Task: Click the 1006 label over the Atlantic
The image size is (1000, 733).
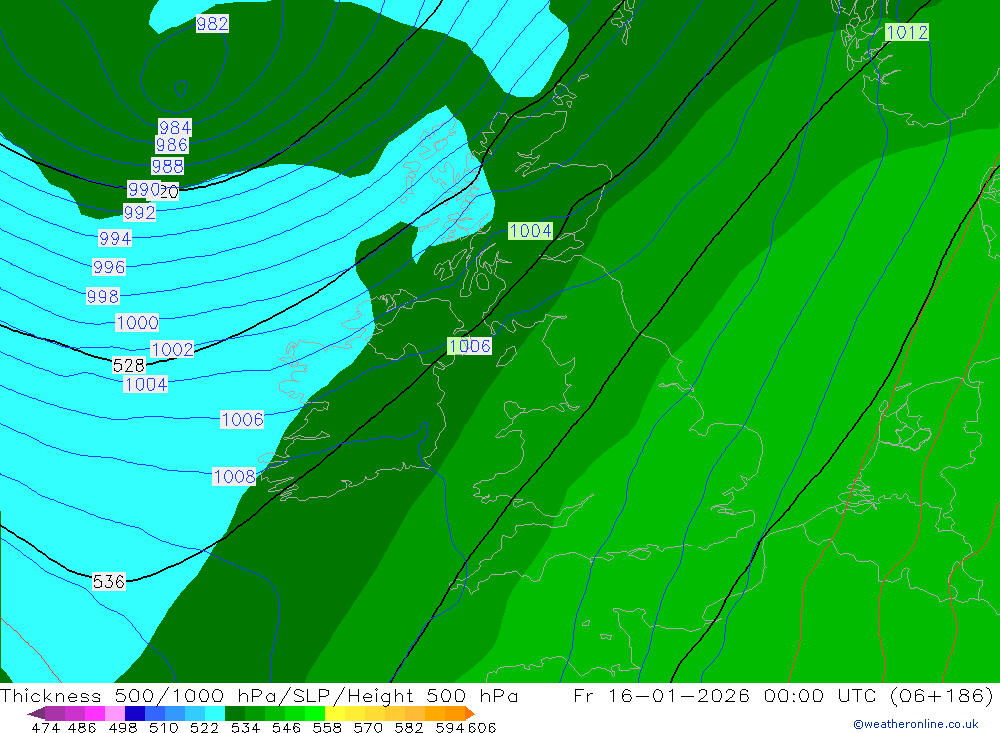Action: point(242,419)
